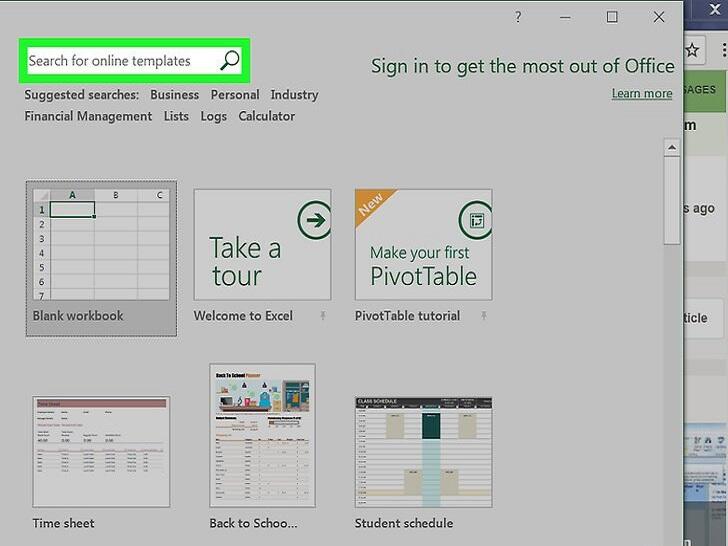
Task: Click the Student schedule label
Action: click(x=404, y=523)
